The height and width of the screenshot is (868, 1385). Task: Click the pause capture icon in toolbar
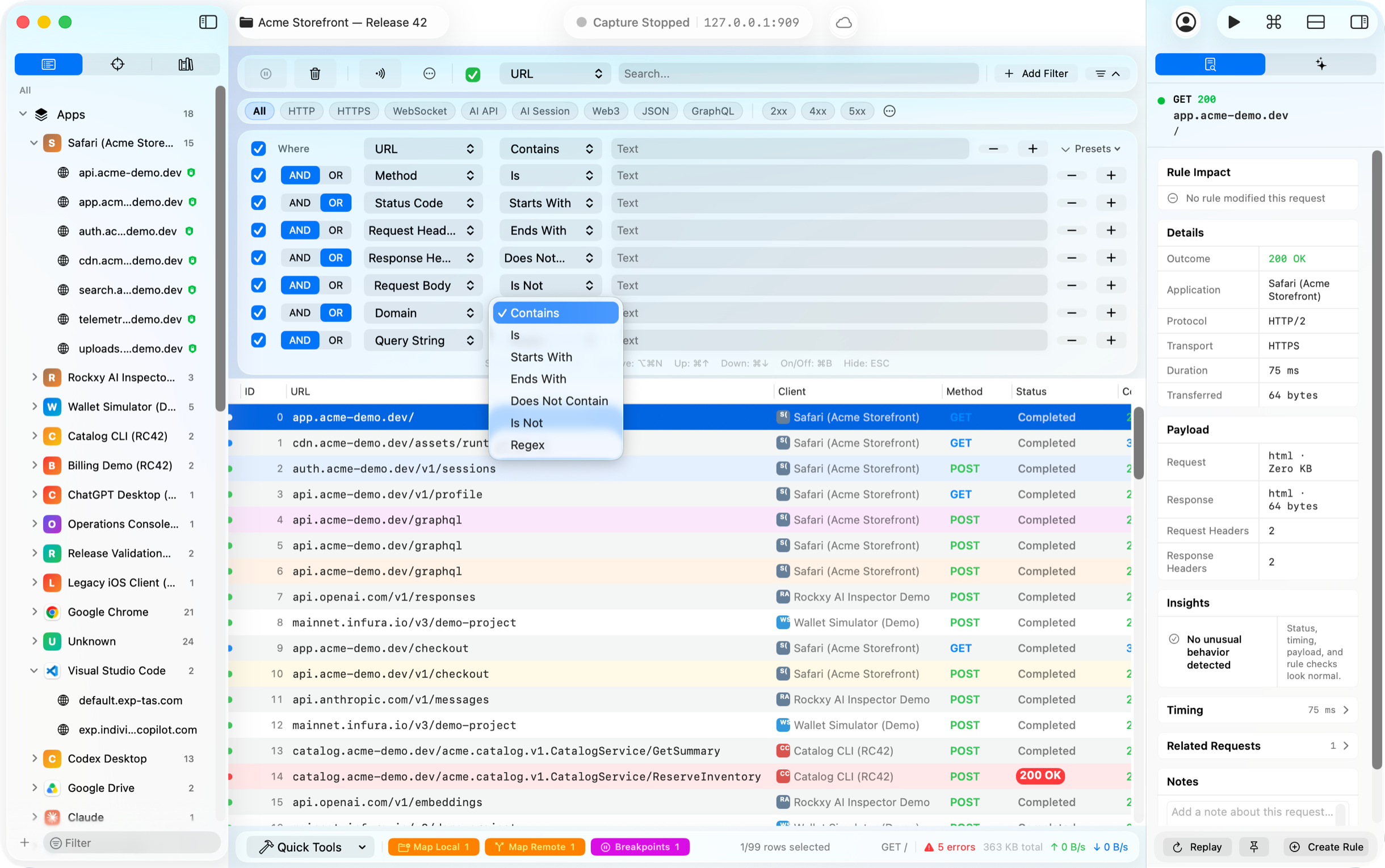(x=265, y=73)
